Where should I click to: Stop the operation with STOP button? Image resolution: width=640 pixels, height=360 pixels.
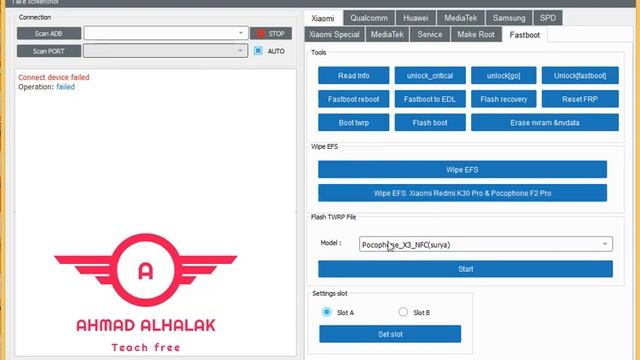click(x=271, y=33)
